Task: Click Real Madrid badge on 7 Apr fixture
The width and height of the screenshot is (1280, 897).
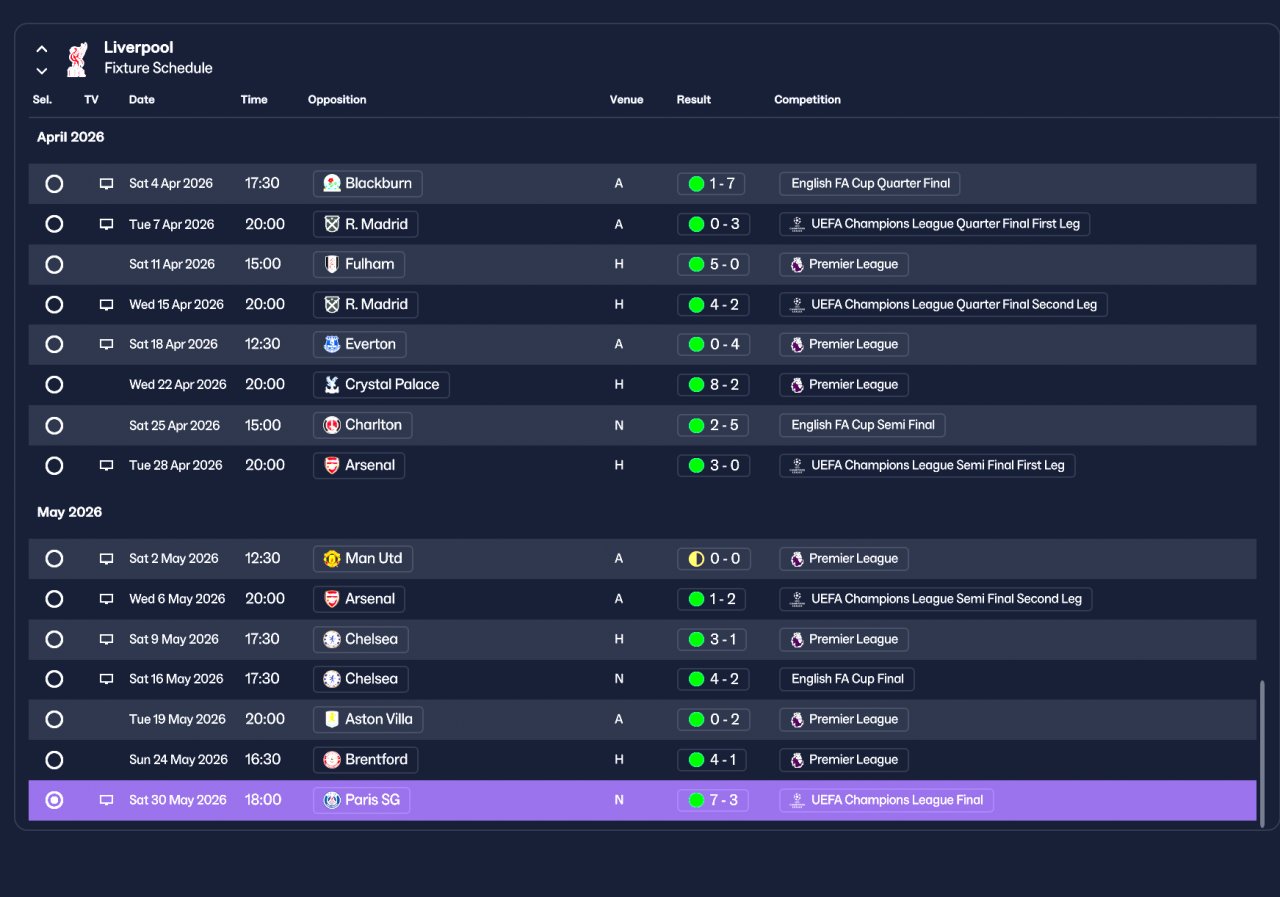Action: click(x=332, y=224)
